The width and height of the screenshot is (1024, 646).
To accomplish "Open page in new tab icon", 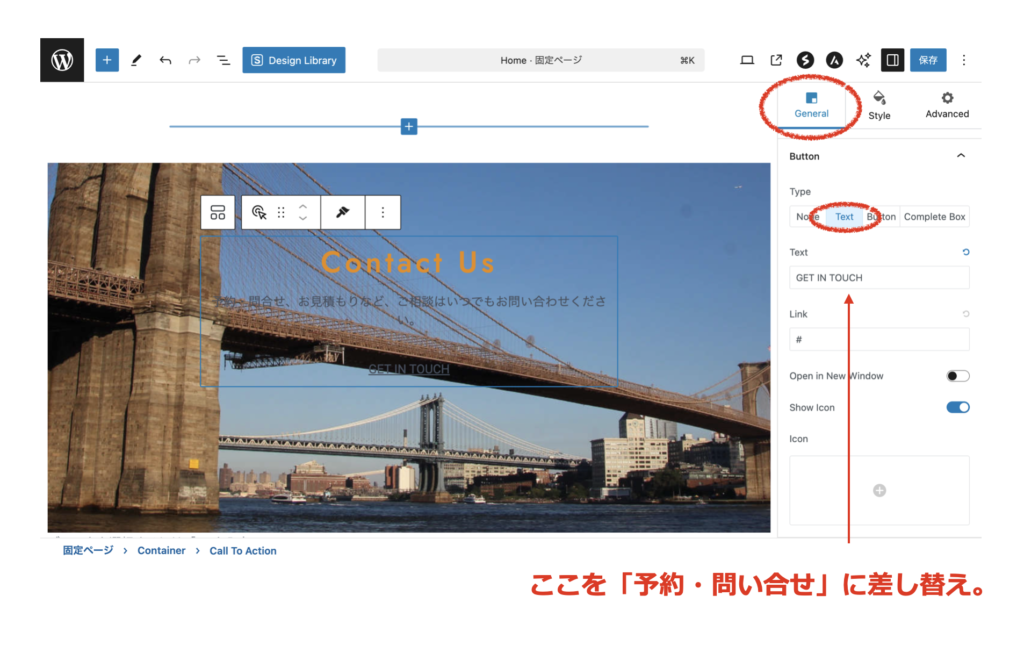I will click(x=776, y=60).
